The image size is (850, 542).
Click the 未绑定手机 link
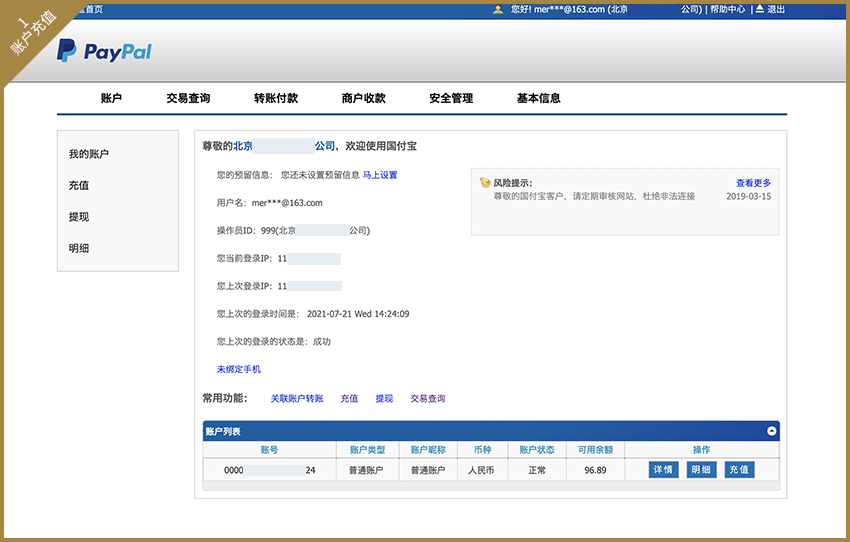click(239, 369)
